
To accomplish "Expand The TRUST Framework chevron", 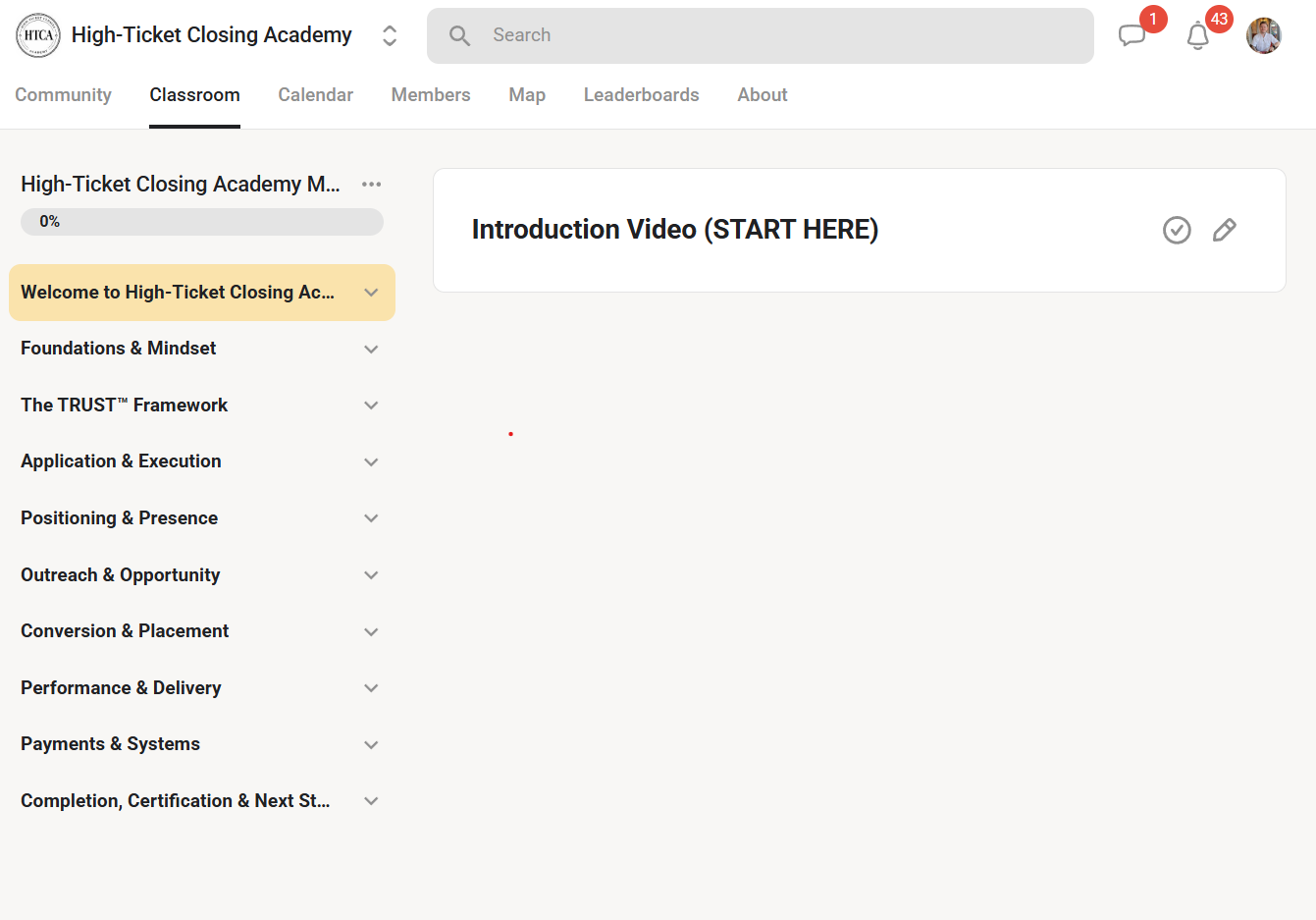I will pos(371,406).
